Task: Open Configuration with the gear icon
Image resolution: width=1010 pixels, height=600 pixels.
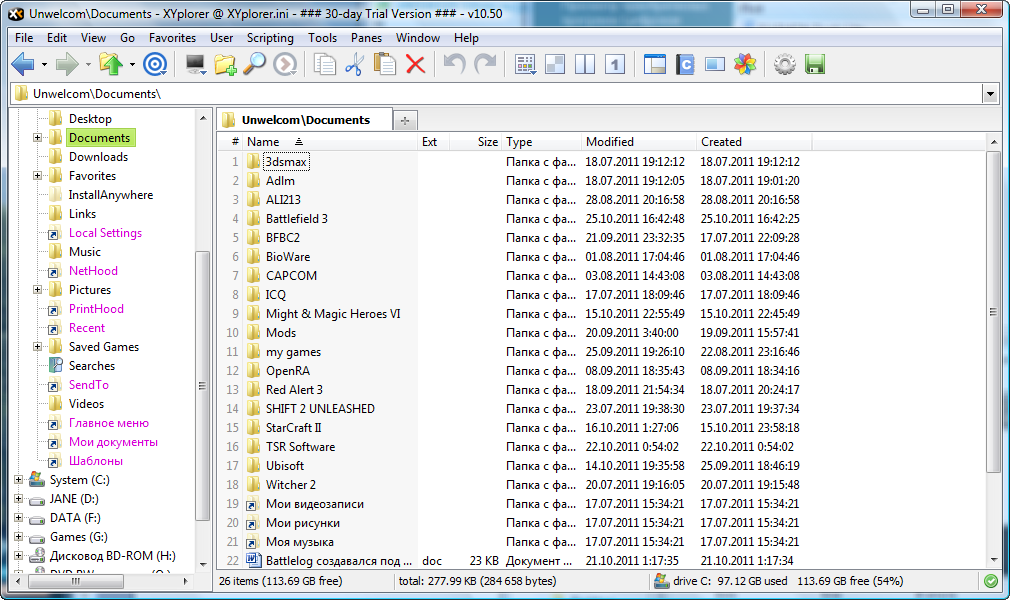Action: click(x=785, y=65)
